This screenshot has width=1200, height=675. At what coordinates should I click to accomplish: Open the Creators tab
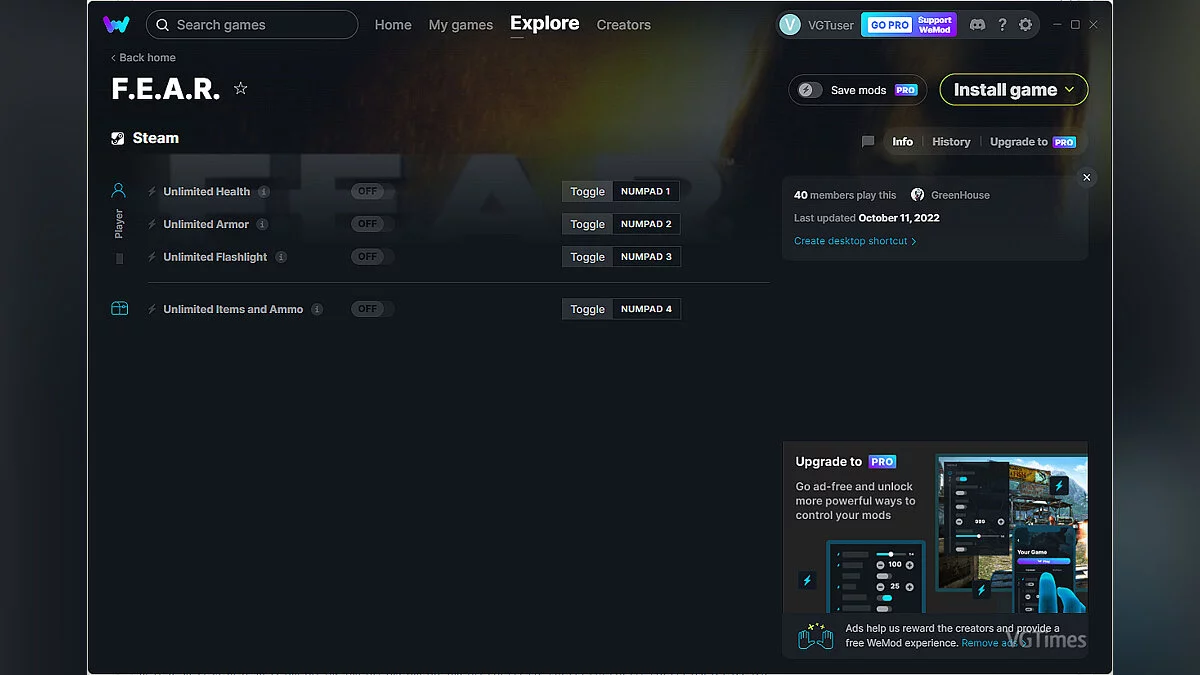pyautogui.click(x=624, y=25)
